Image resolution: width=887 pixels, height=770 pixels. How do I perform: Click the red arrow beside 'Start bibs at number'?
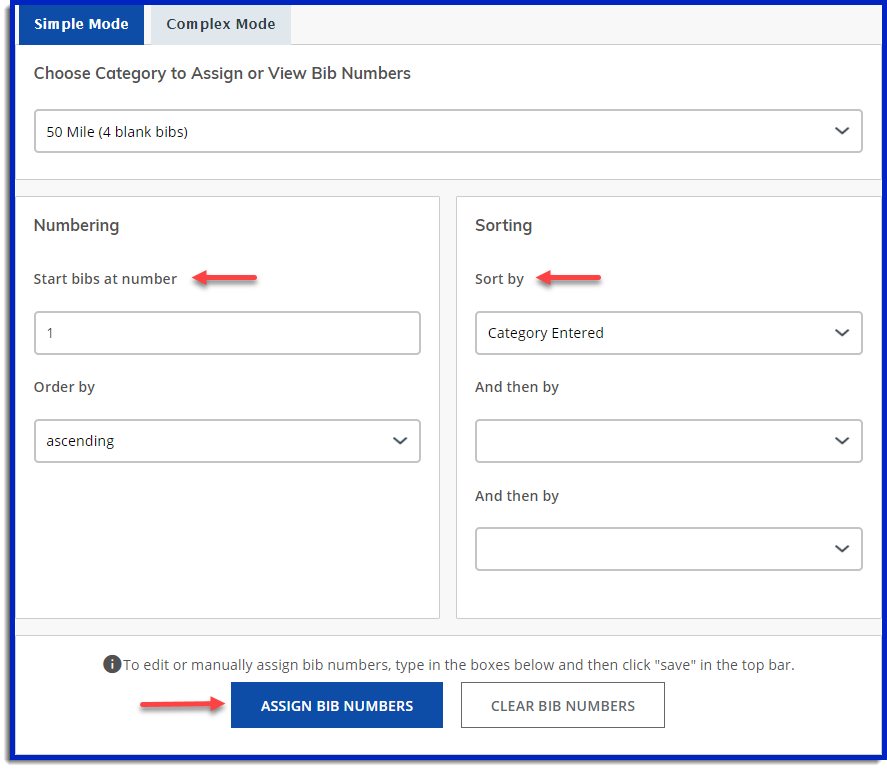(226, 278)
